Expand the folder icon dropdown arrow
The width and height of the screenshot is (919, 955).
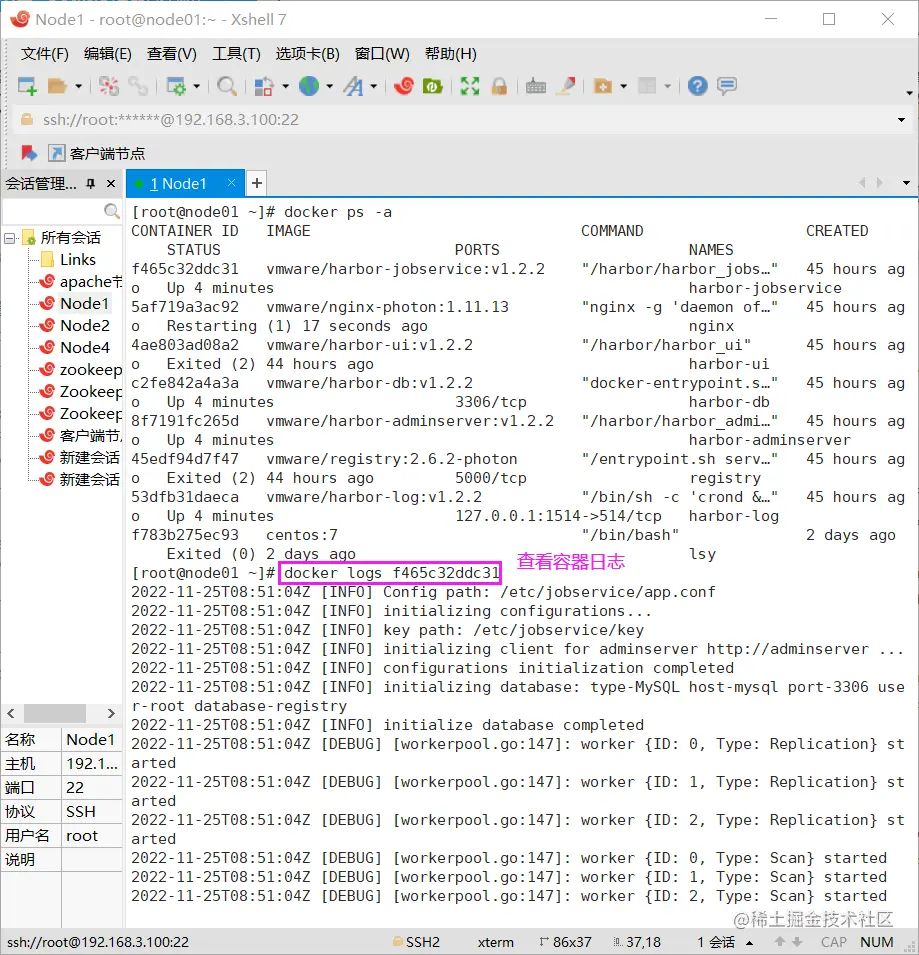coord(624,86)
